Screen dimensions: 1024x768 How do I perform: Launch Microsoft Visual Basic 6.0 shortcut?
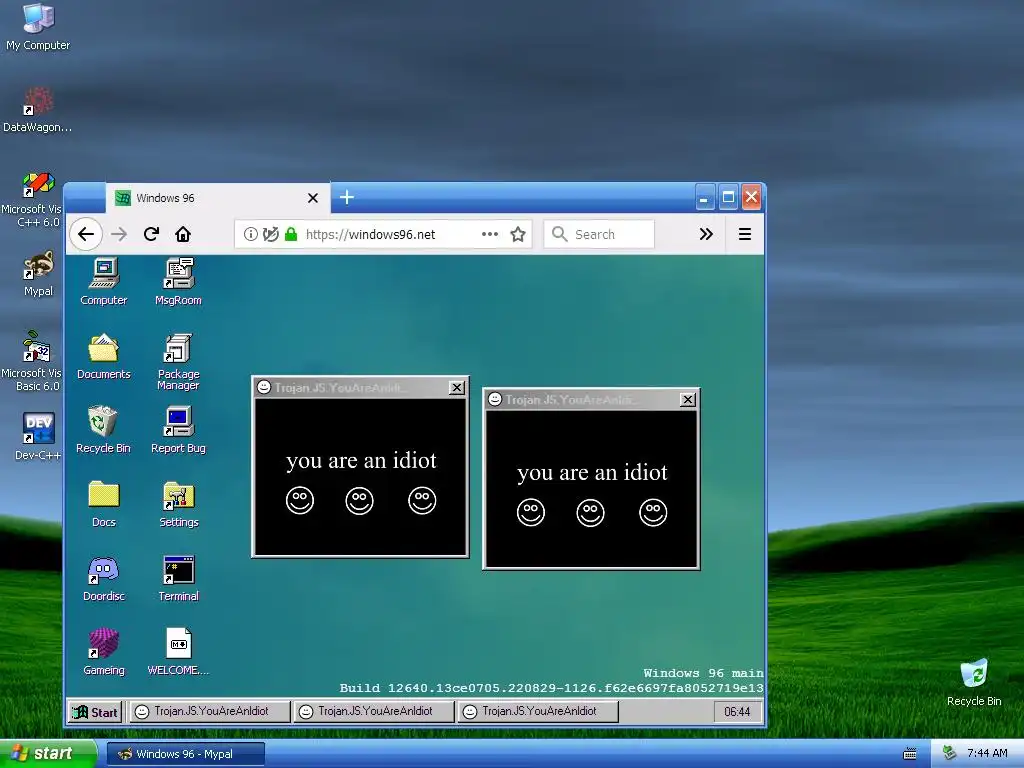click(x=37, y=347)
